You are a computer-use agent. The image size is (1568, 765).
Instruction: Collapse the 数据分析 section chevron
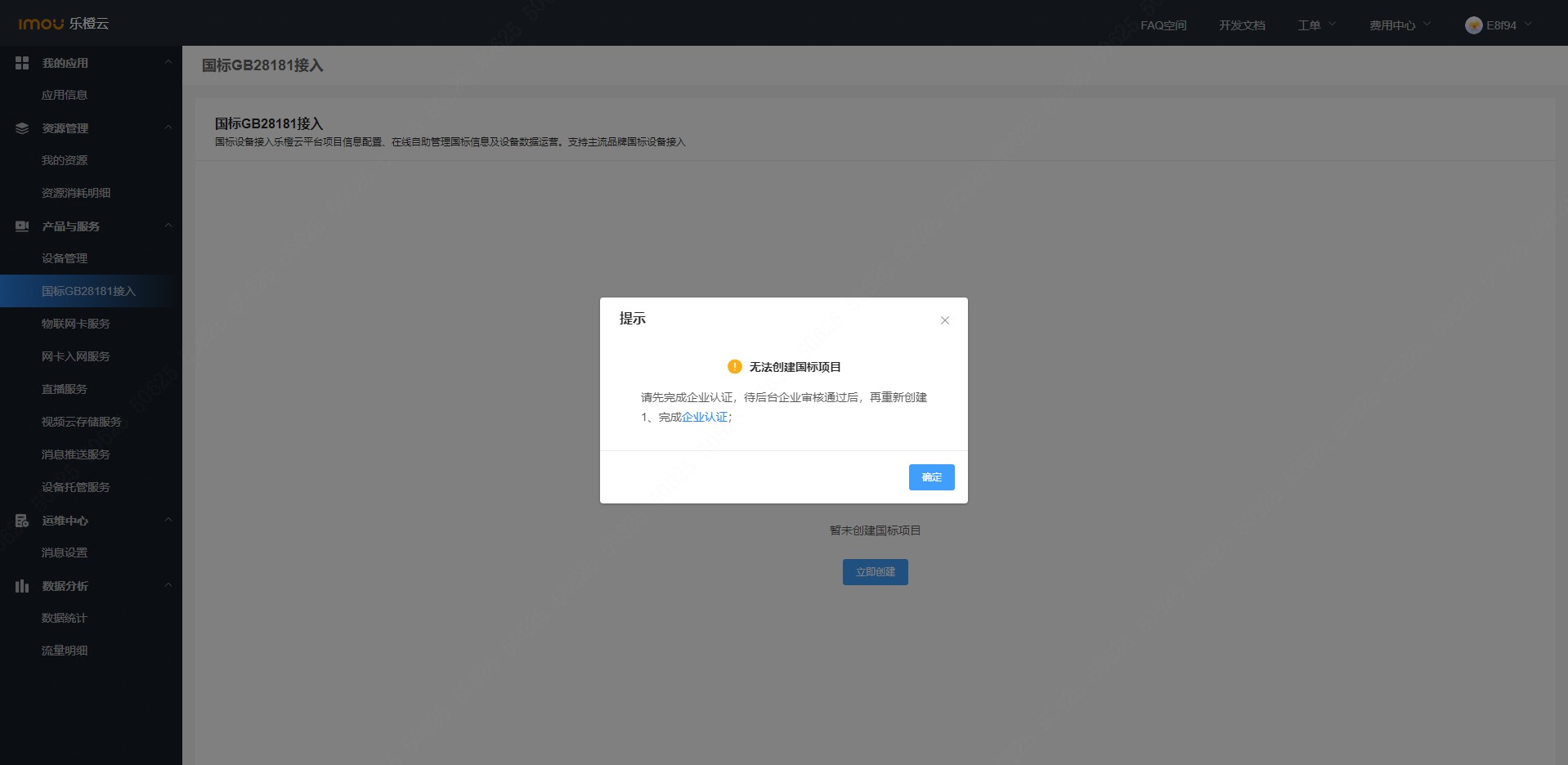(168, 585)
